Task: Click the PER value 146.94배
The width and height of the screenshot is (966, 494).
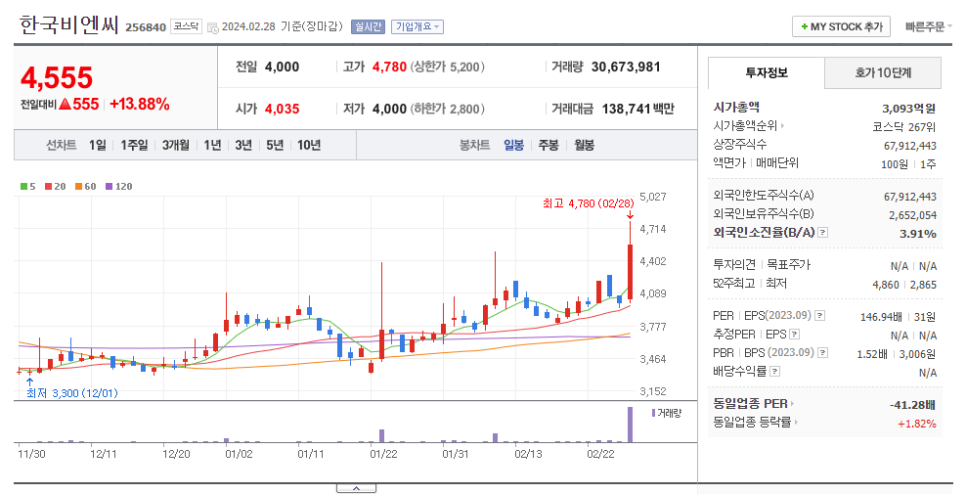Action: [881, 317]
